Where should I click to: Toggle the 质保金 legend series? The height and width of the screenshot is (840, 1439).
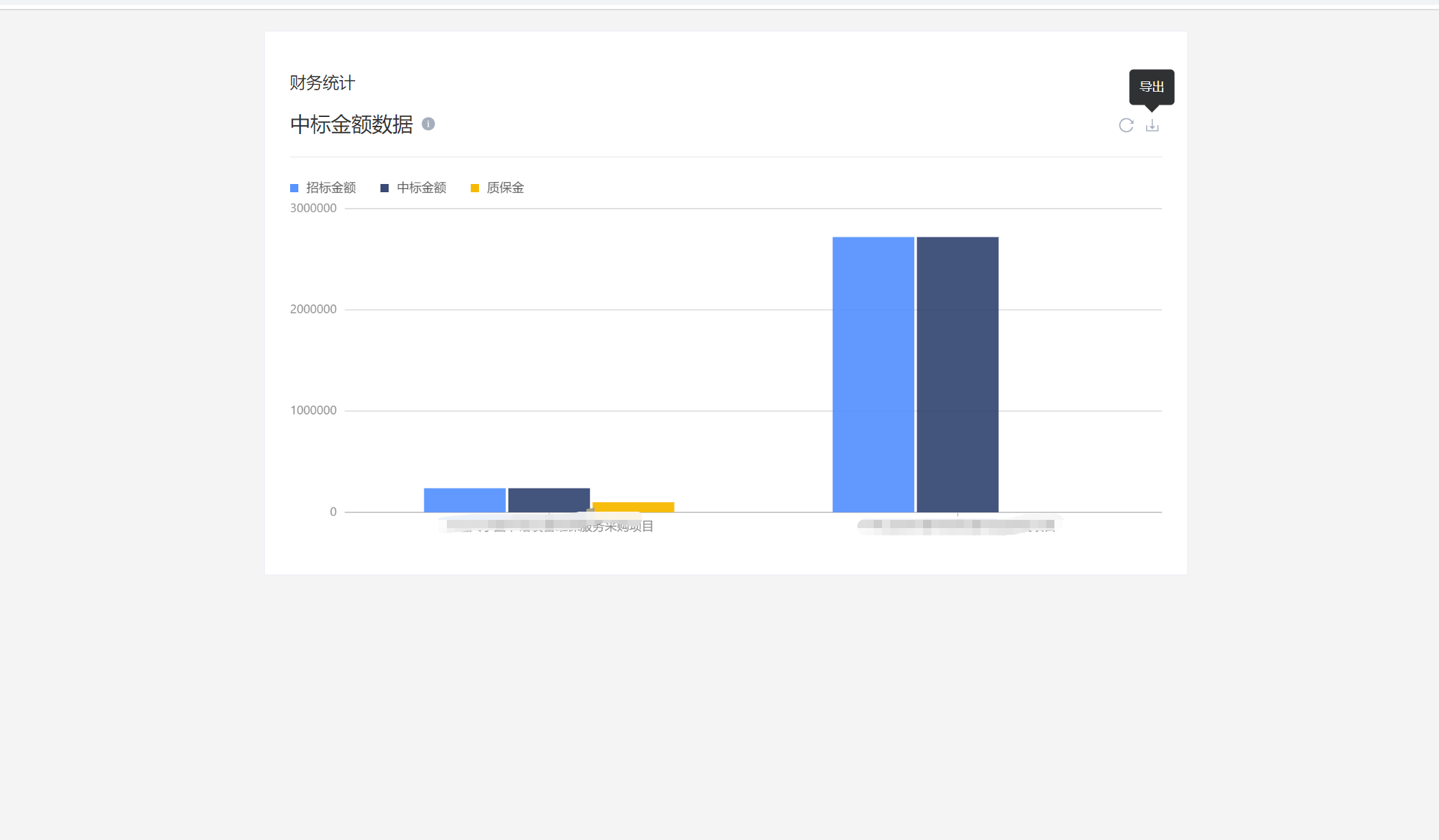[x=497, y=187]
